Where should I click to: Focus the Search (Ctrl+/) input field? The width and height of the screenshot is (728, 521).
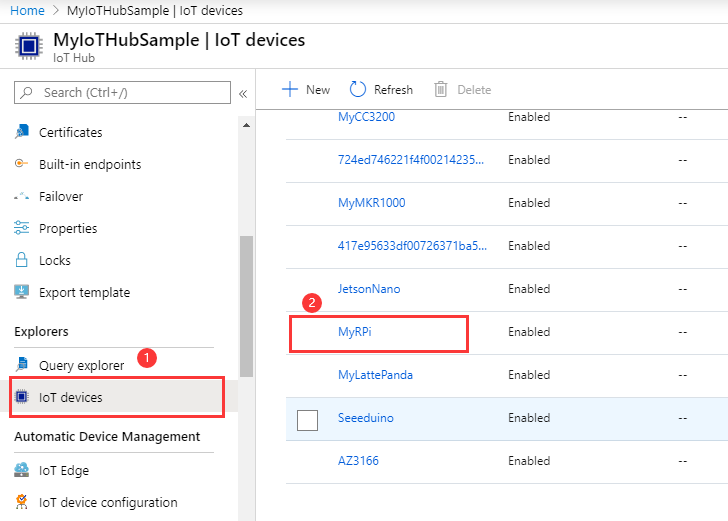point(123,92)
